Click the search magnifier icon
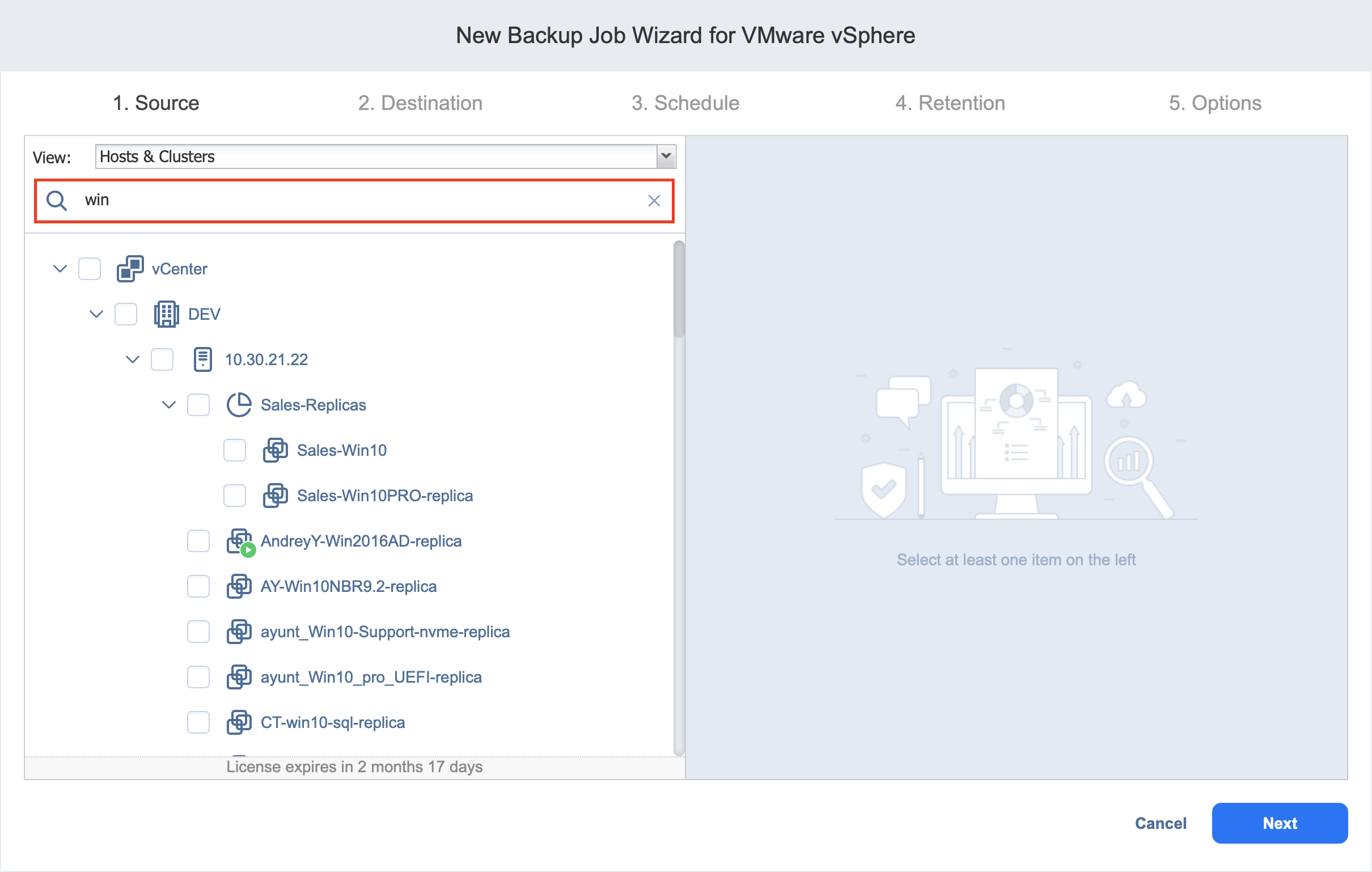This screenshot has height=872, width=1372. pos(56,201)
